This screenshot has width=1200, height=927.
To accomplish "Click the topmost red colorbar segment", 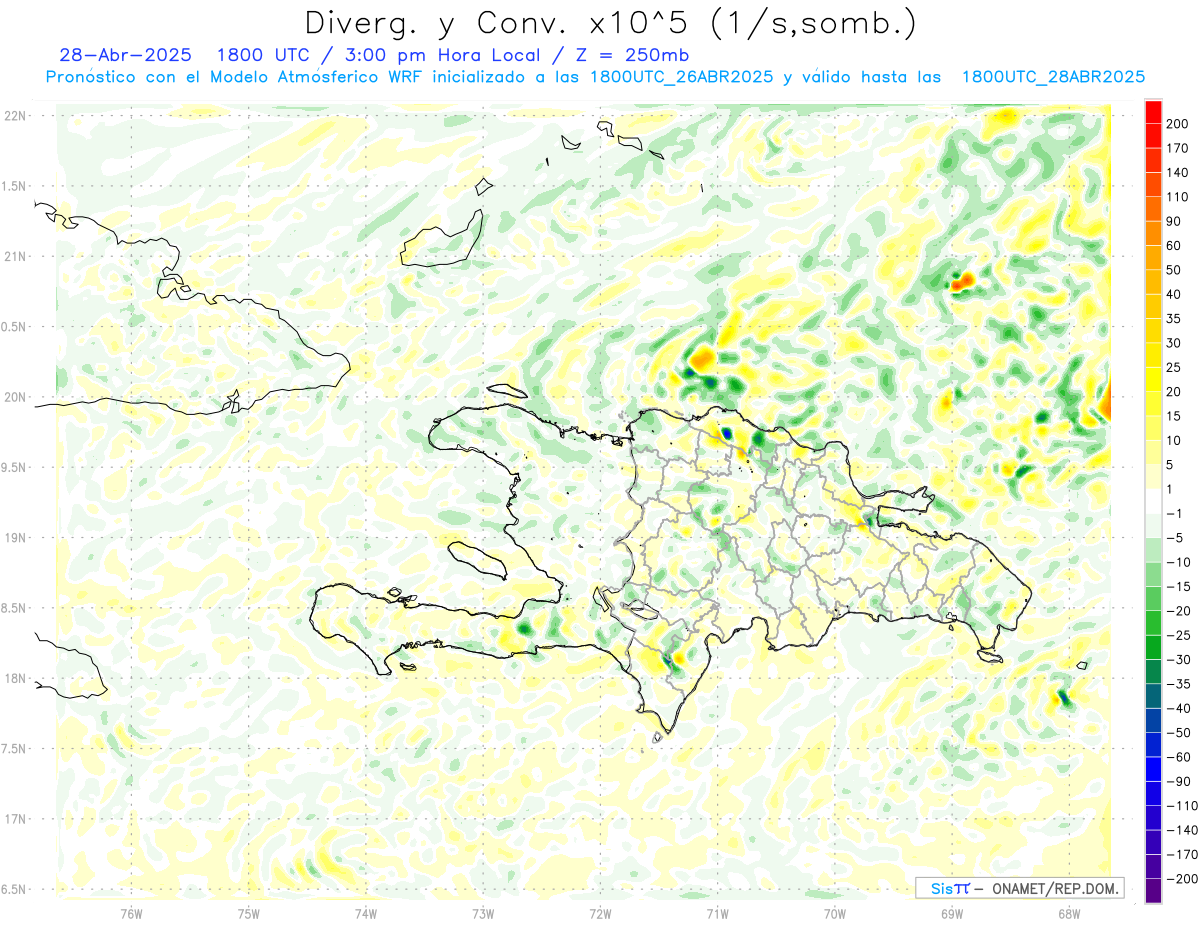I will coord(1153,112).
